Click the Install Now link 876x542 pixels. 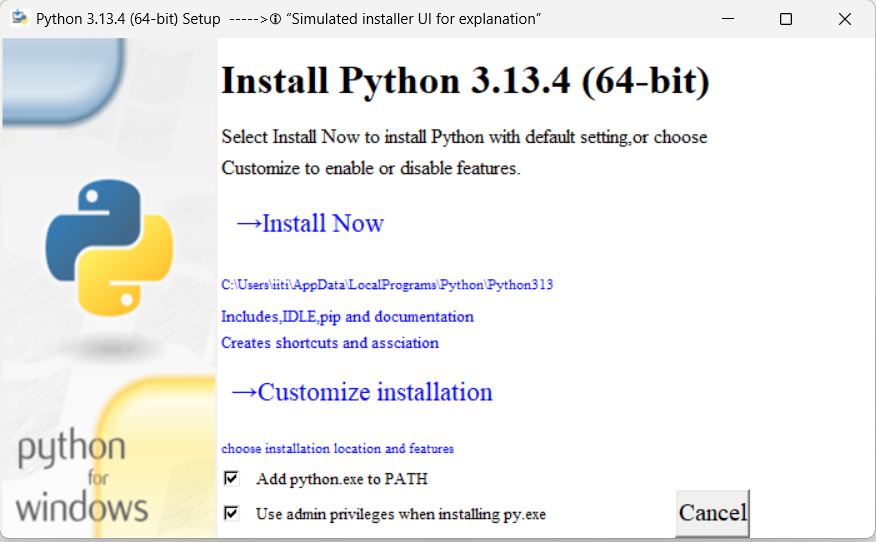point(310,224)
